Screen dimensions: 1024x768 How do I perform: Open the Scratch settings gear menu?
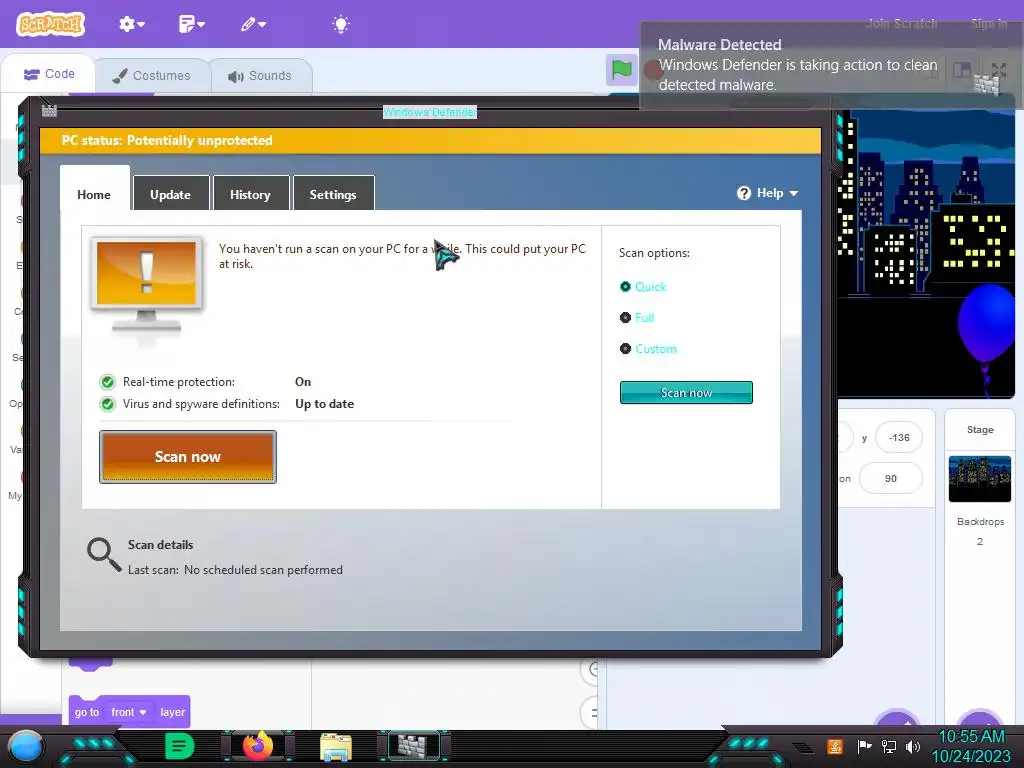(131, 24)
